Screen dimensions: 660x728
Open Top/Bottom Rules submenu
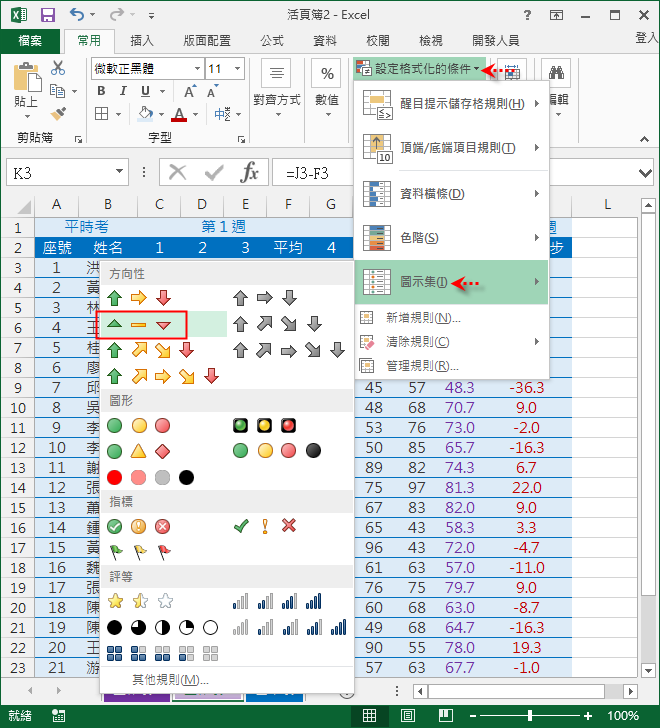[452, 148]
